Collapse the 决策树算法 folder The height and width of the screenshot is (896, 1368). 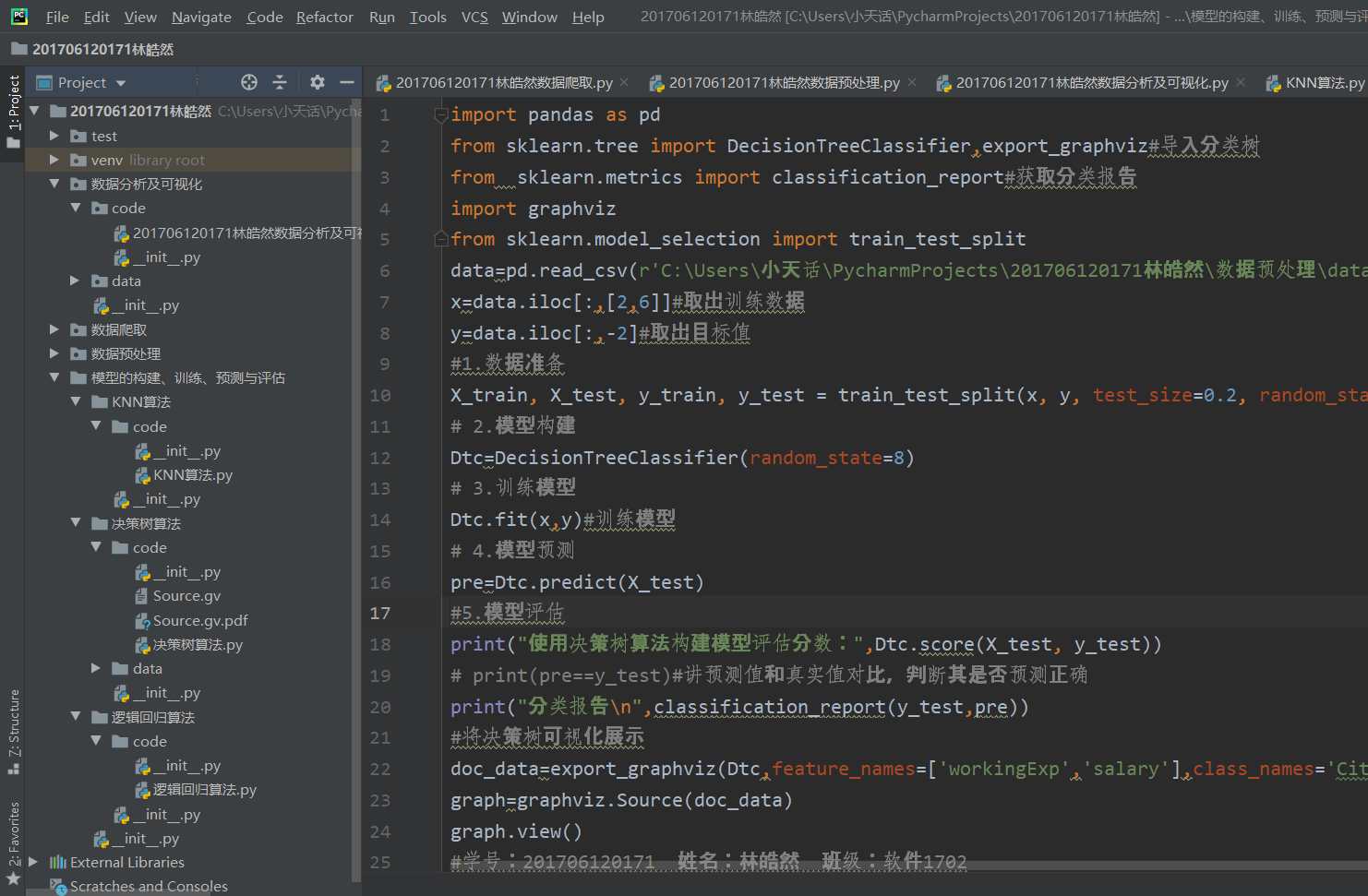click(76, 523)
